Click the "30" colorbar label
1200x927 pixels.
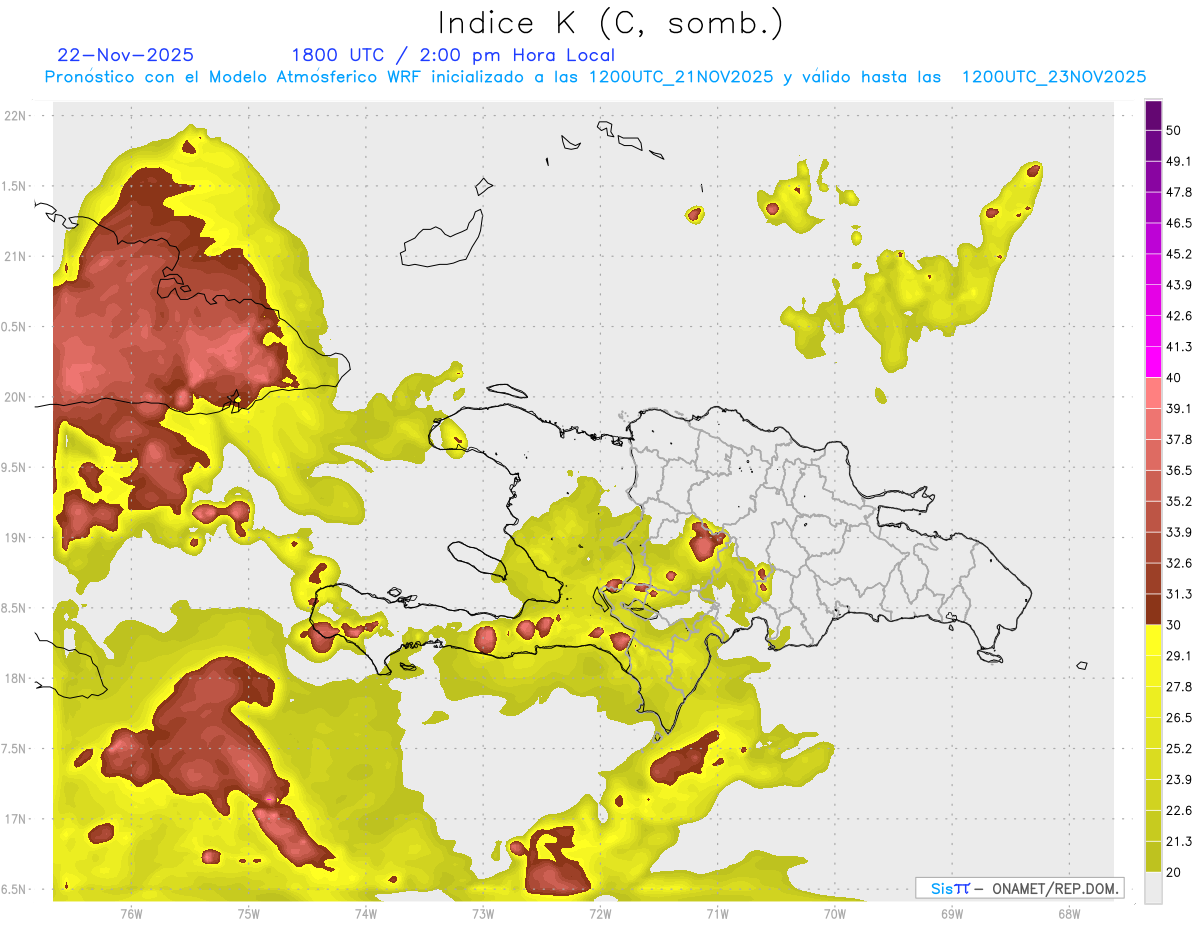coord(1174,625)
